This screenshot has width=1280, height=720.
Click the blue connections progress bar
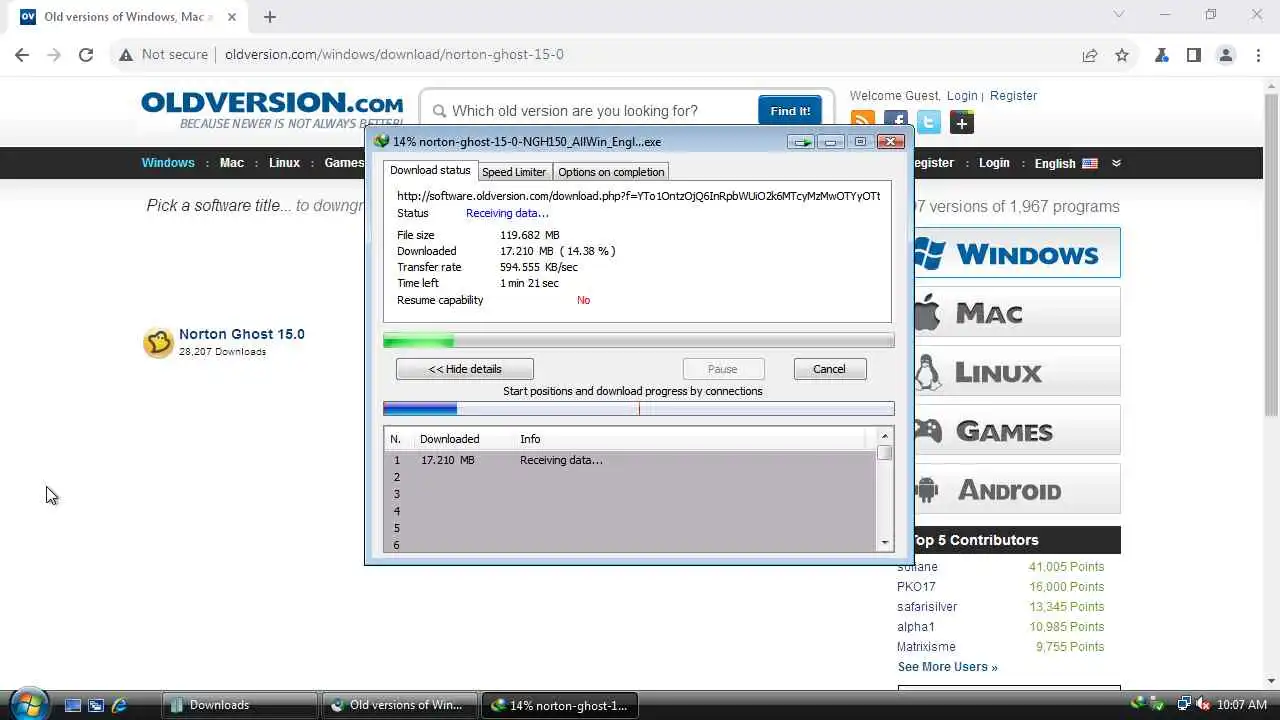pos(639,408)
